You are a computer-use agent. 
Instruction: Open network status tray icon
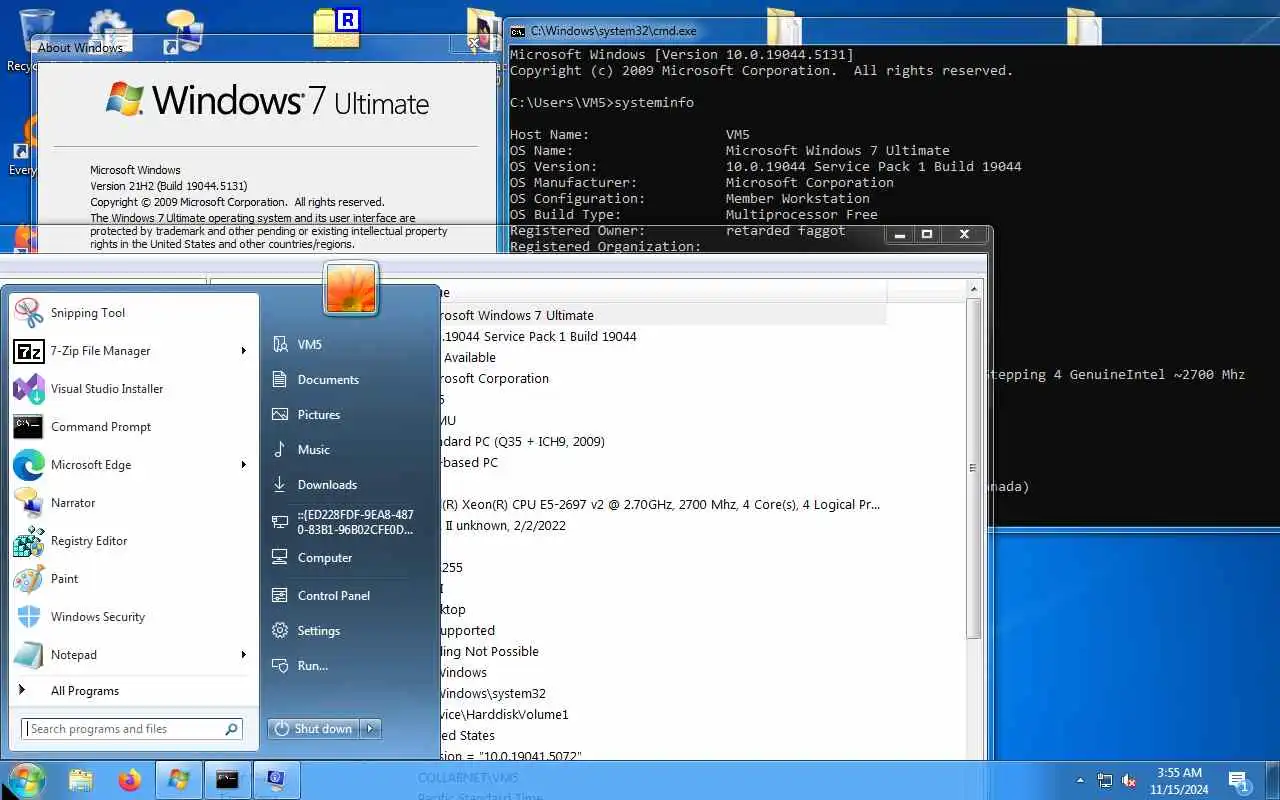(x=1105, y=780)
